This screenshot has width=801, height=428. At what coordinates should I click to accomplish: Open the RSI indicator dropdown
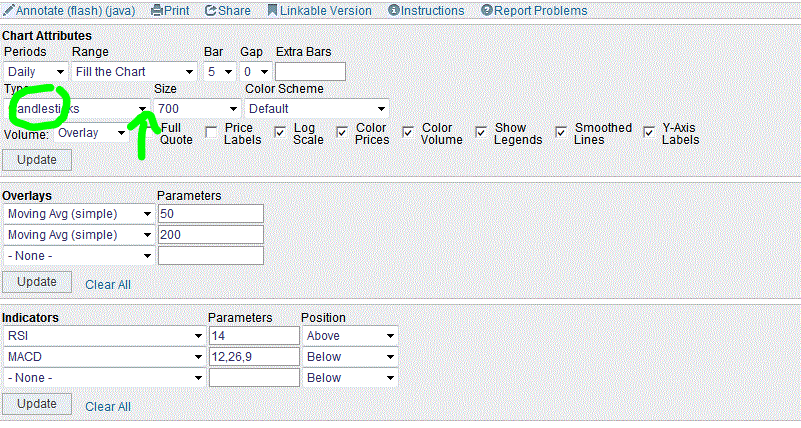(x=103, y=336)
